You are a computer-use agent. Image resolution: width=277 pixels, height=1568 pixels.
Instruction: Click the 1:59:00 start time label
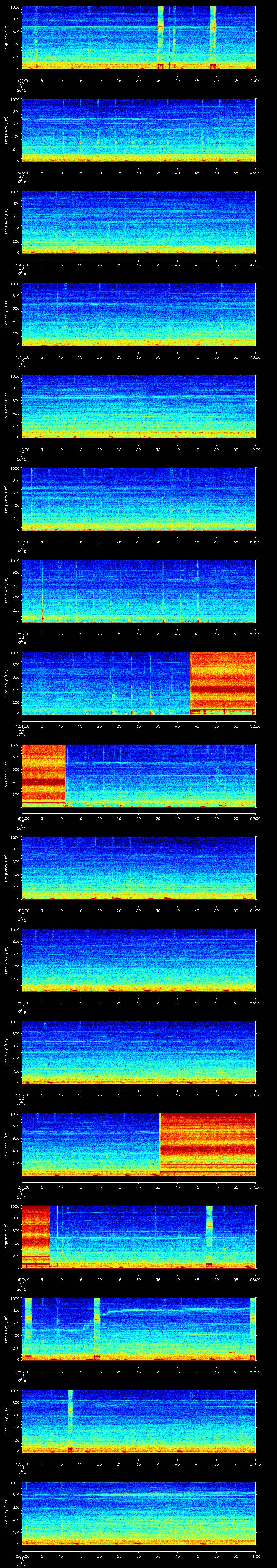click(x=22, y=1464)
